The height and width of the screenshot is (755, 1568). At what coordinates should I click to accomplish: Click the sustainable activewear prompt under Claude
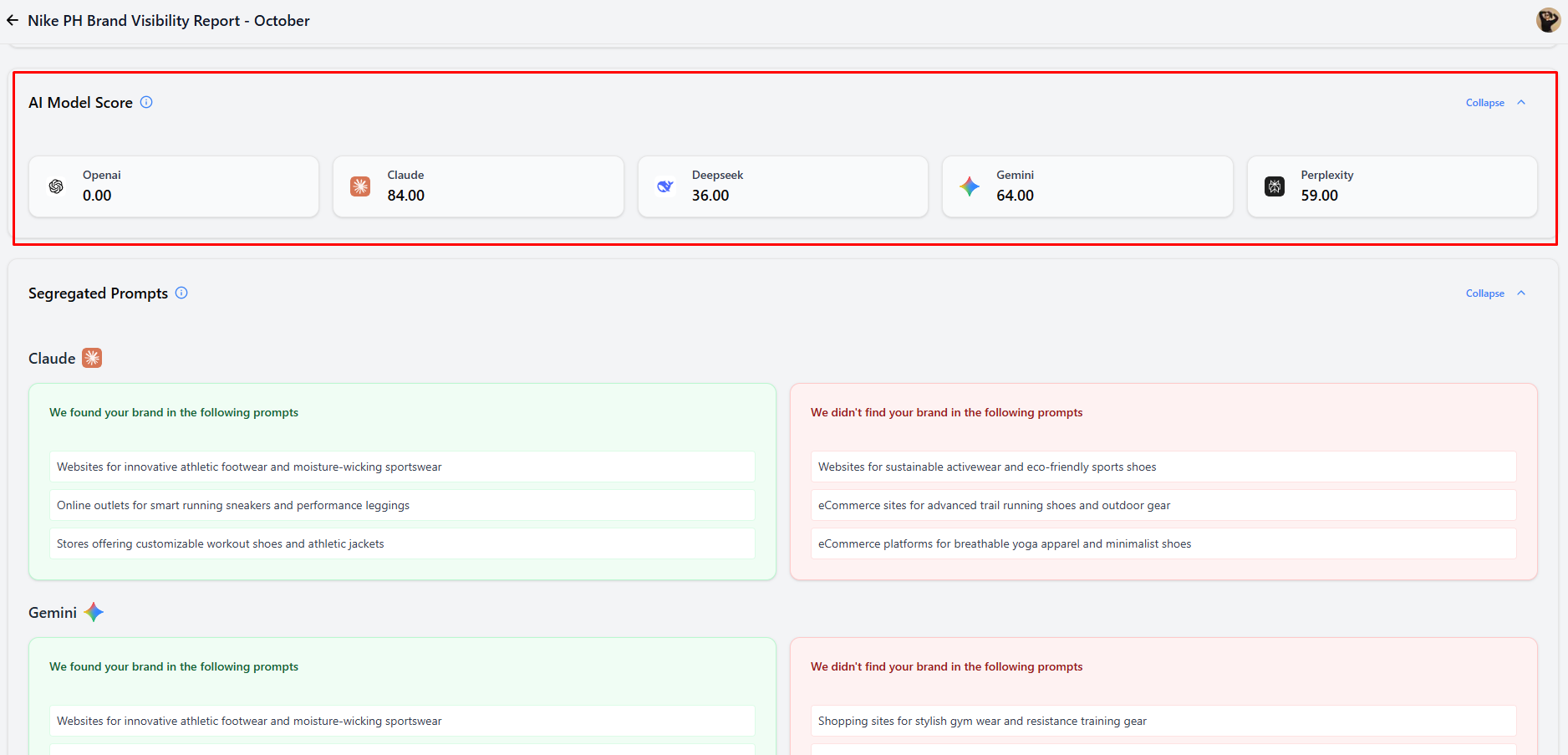point(1163,467)
